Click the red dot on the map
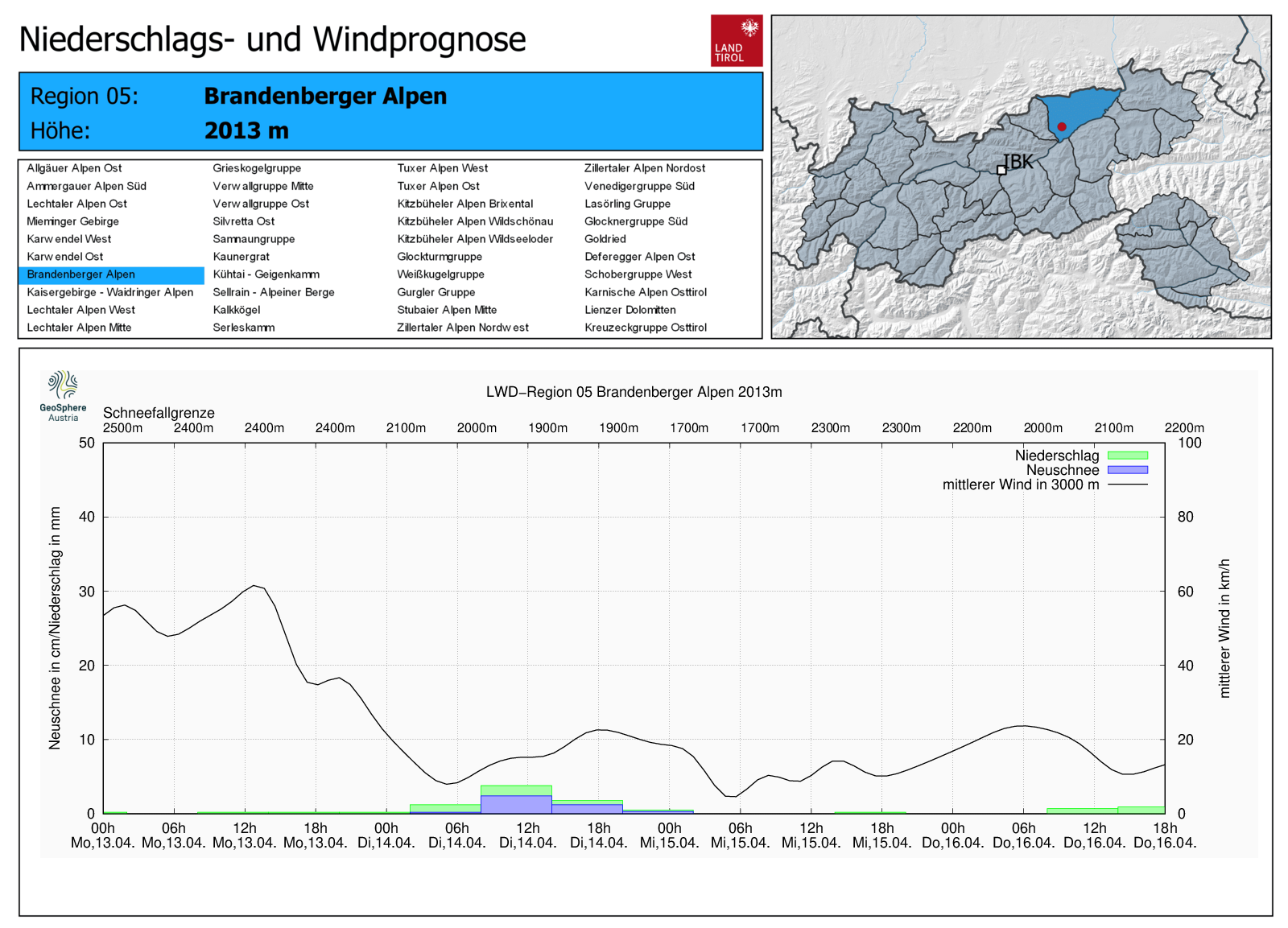 pos(1062,126)
